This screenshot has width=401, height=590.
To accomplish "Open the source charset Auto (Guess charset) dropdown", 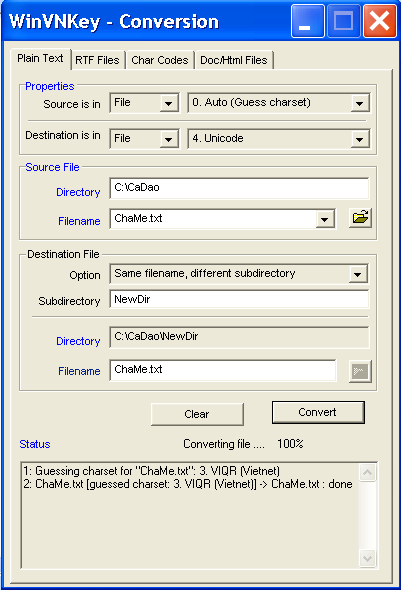I will click(360, 103).
